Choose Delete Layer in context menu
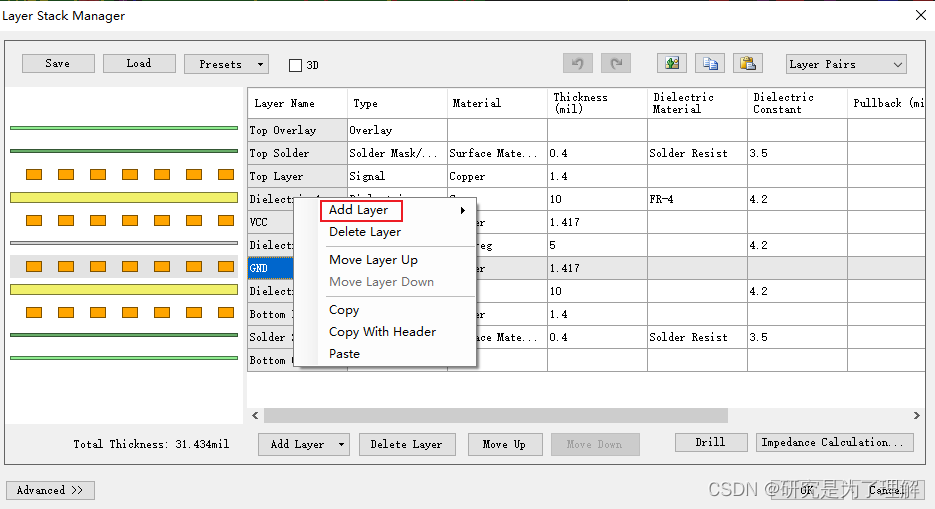This screenshot has width=935, height=509. coord(365,232)
